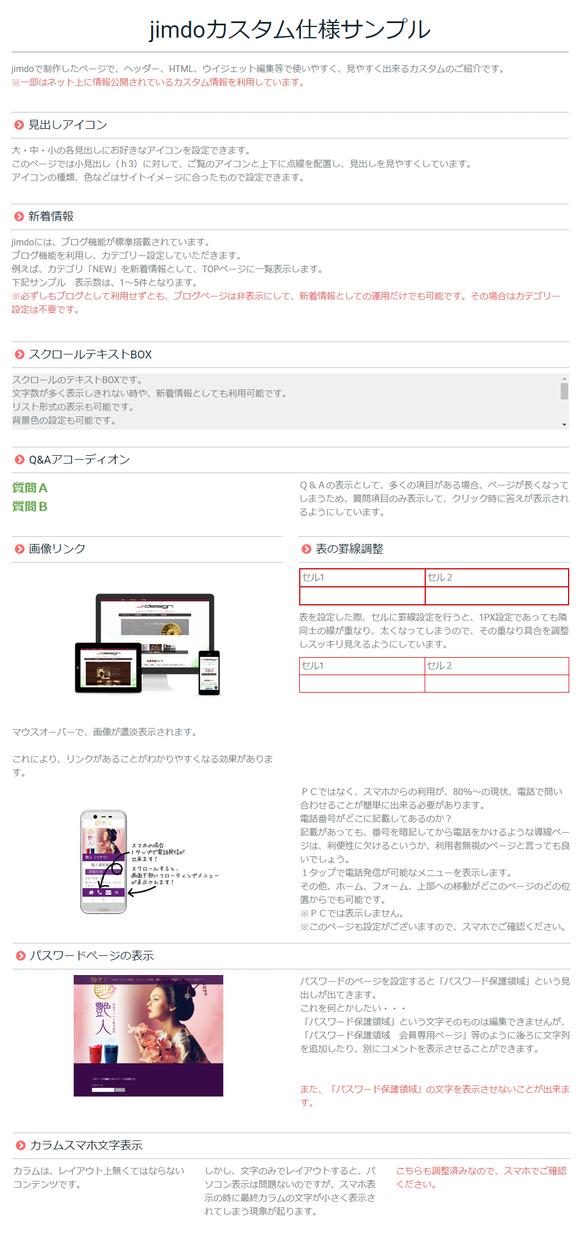Screen dimensions: 581x1240
Task: Open the smartphone menu illustration image
Action: click(148, 861)
